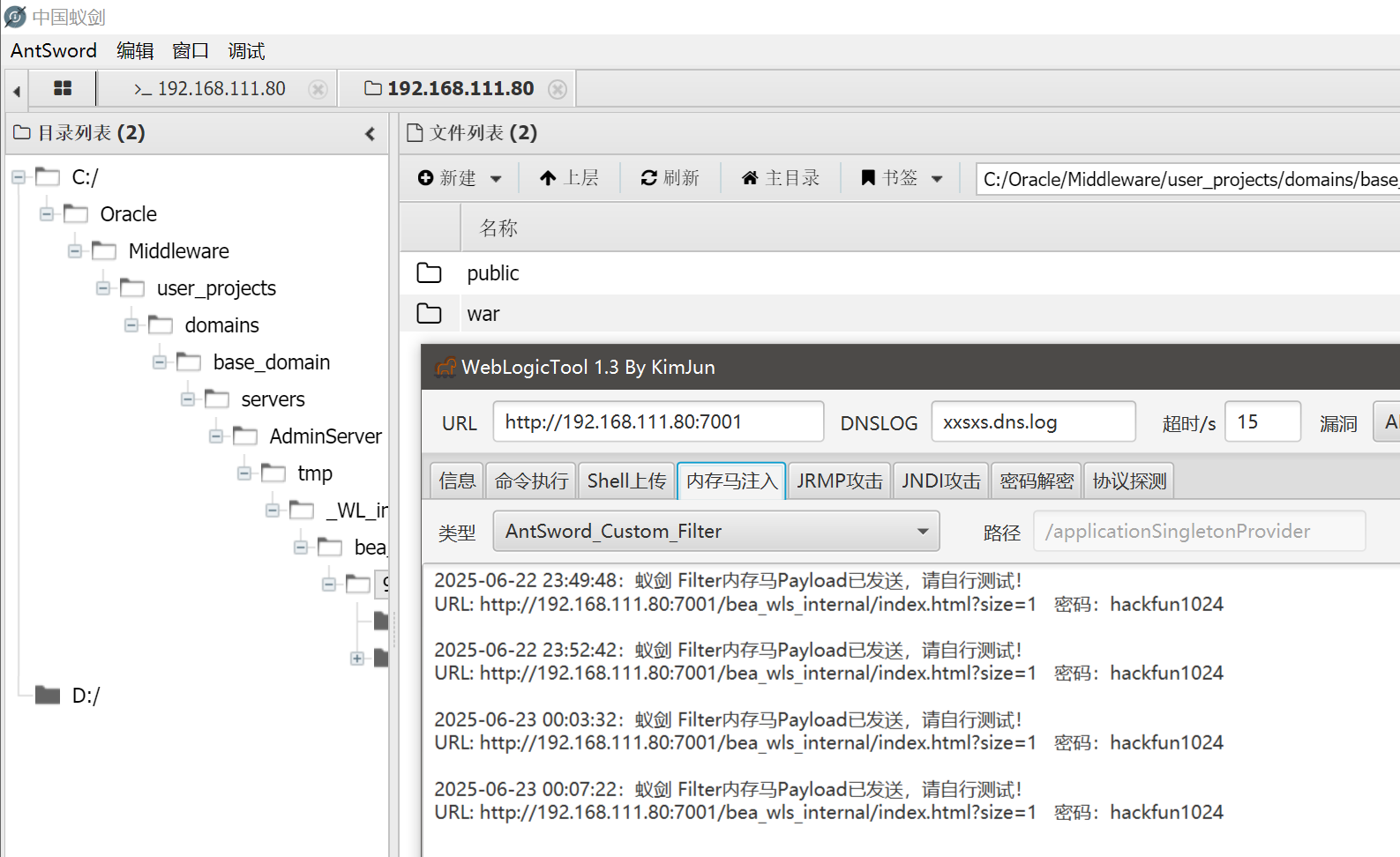Collapse the Middleware tree node
Image resolution: width=1400 pixels, height=857 pixels.
tap(75, 251)
